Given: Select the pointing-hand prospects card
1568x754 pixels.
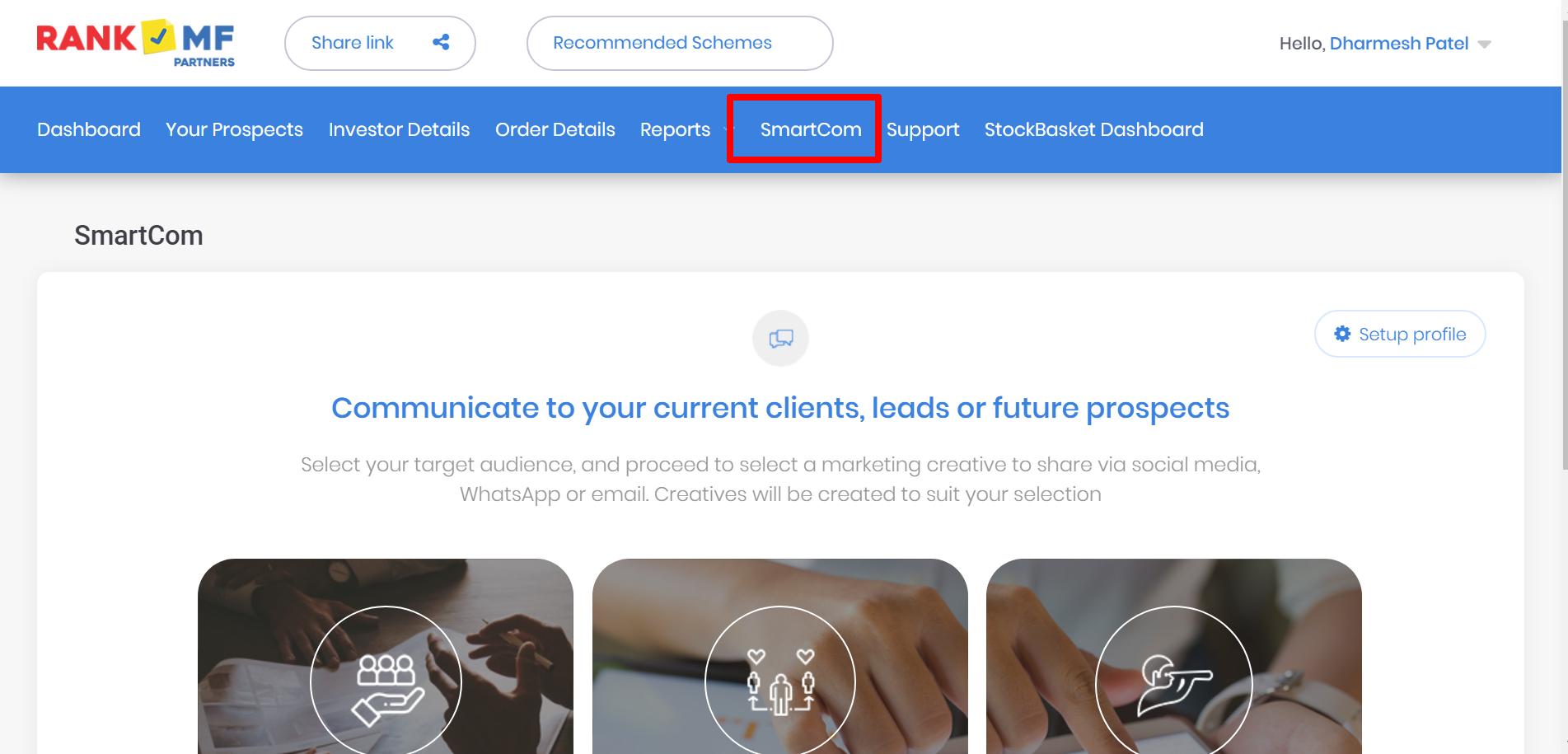Looking at the screenshot, I should [x=1174, y=657].
